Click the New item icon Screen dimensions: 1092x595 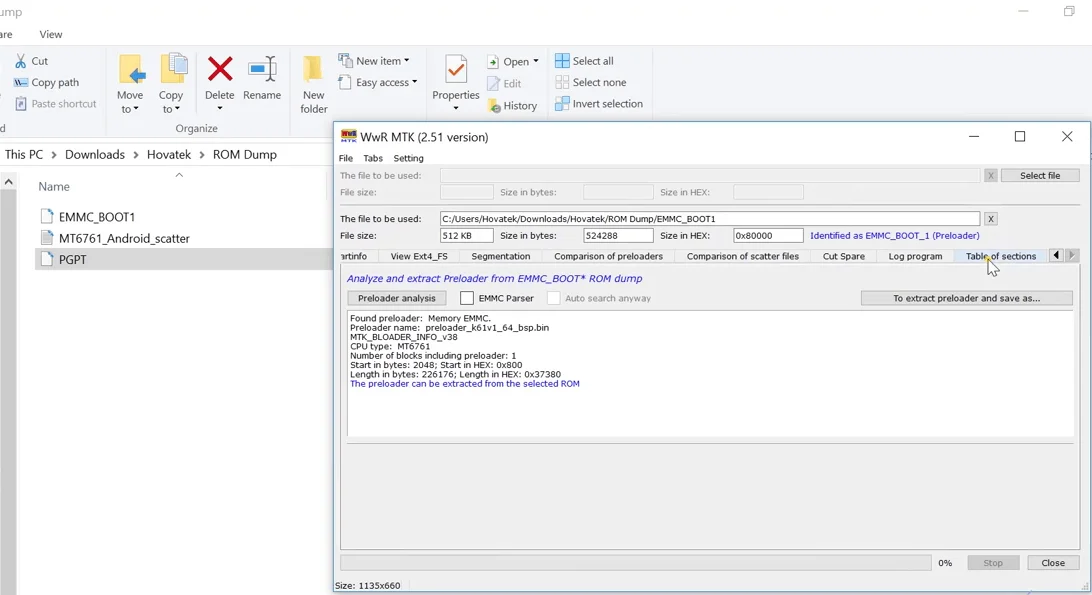(345, 61)
